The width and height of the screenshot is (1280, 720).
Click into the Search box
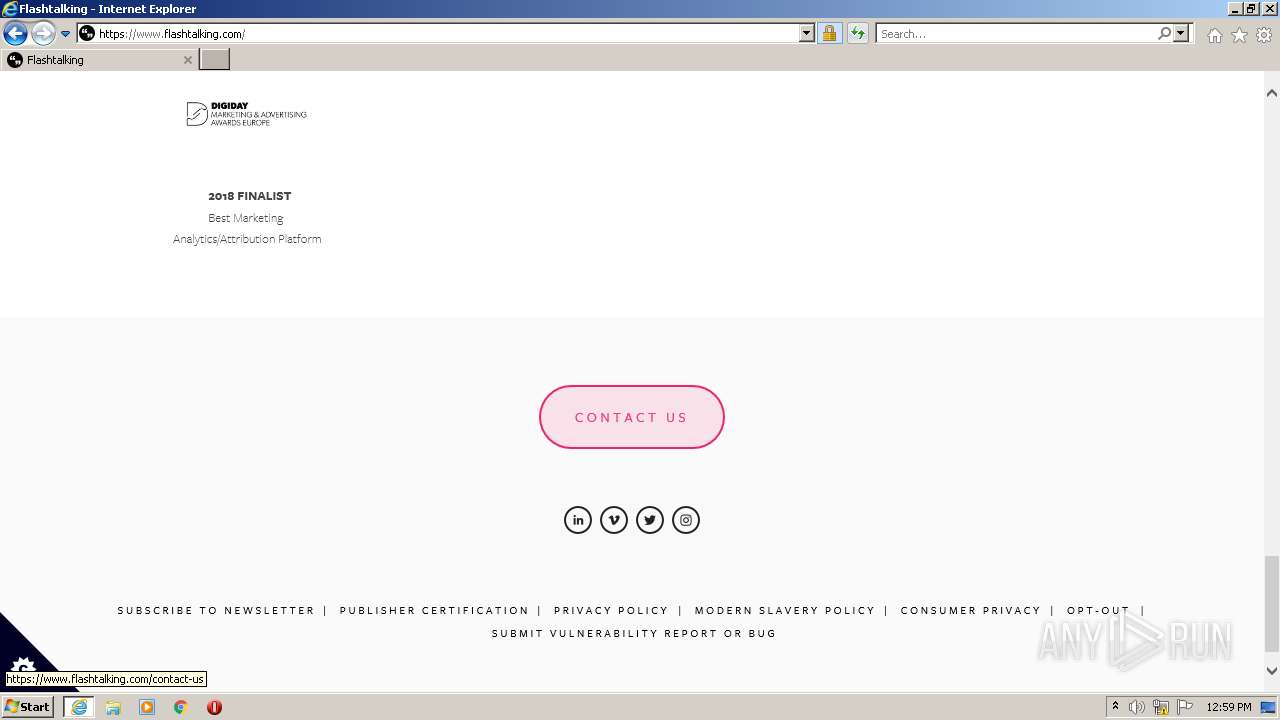point(1016,33)
